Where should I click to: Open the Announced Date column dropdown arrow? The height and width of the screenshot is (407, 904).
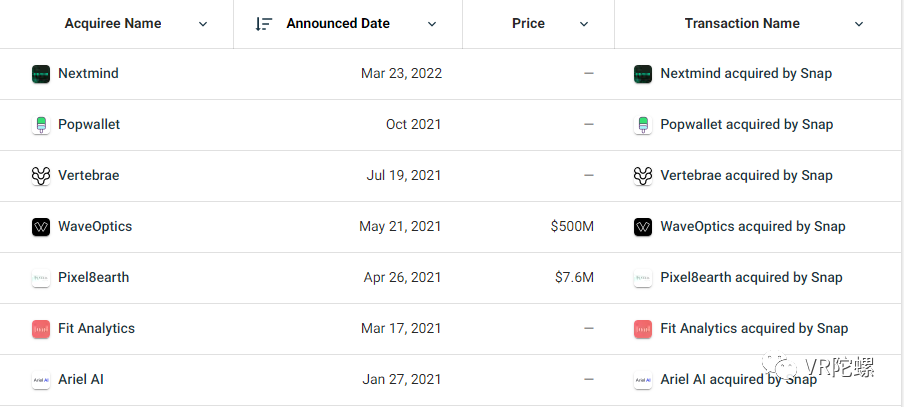coord(432,24)
